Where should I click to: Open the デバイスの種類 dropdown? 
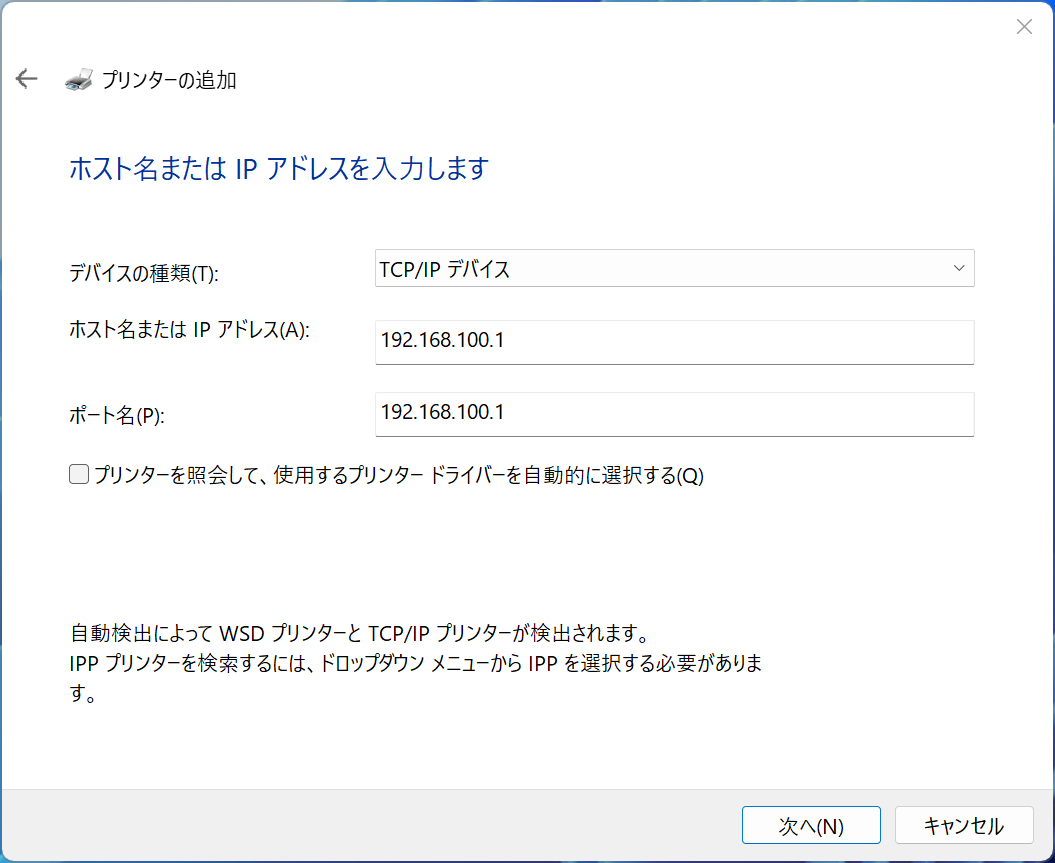click(x=674, y=268)
